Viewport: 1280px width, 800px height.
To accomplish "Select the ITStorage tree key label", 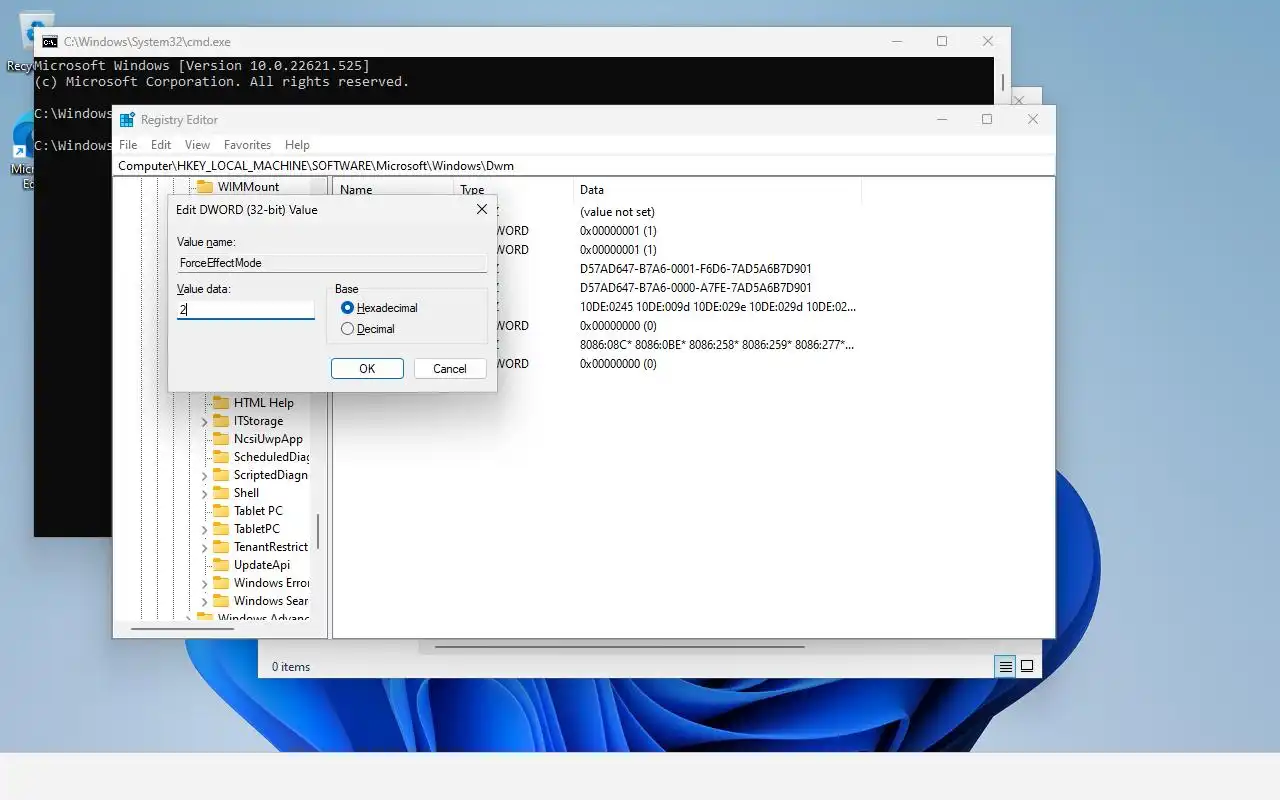I will point(258,421).
